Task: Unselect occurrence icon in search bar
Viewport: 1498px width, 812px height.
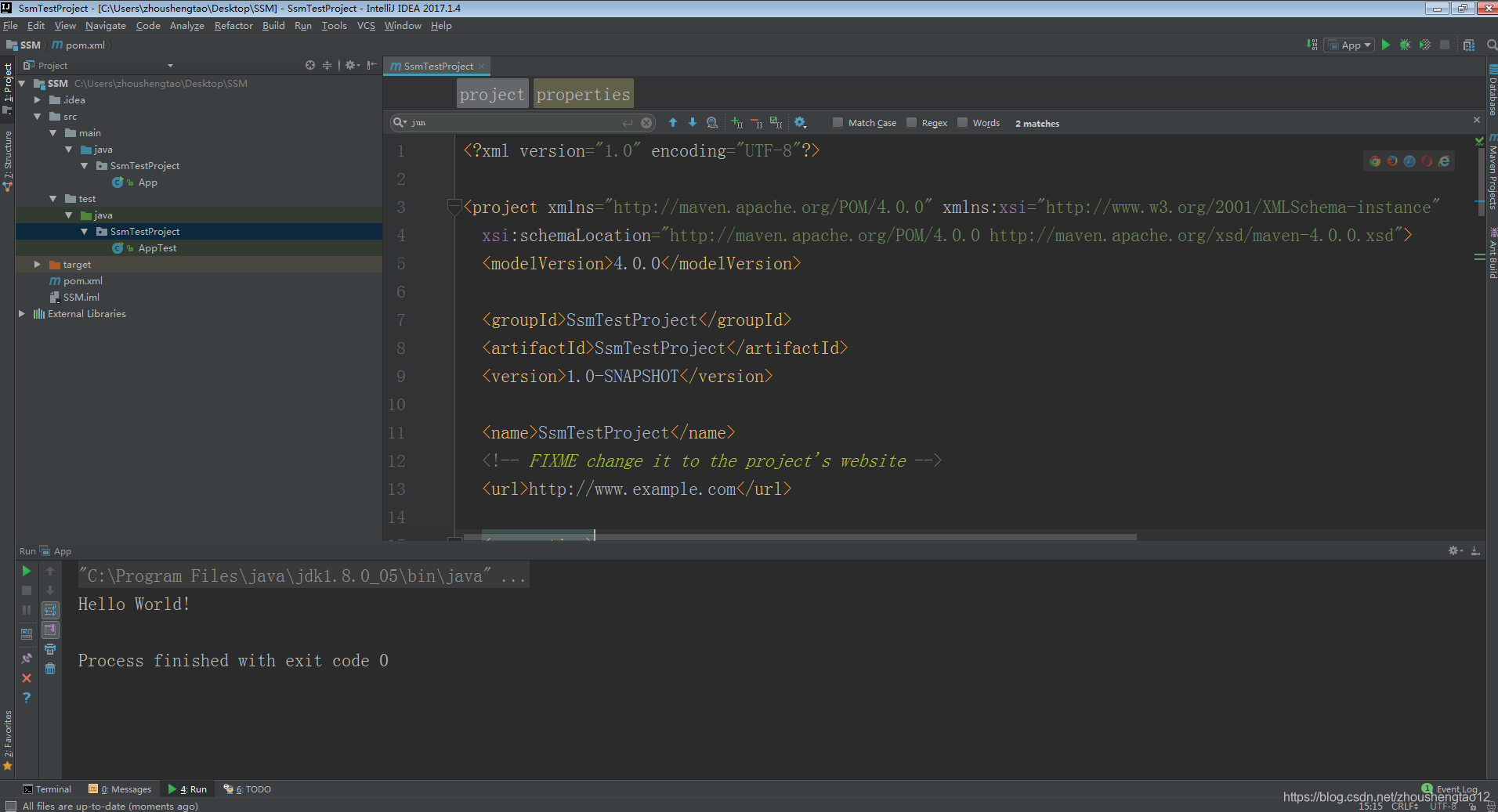Action: pos(756,122)
